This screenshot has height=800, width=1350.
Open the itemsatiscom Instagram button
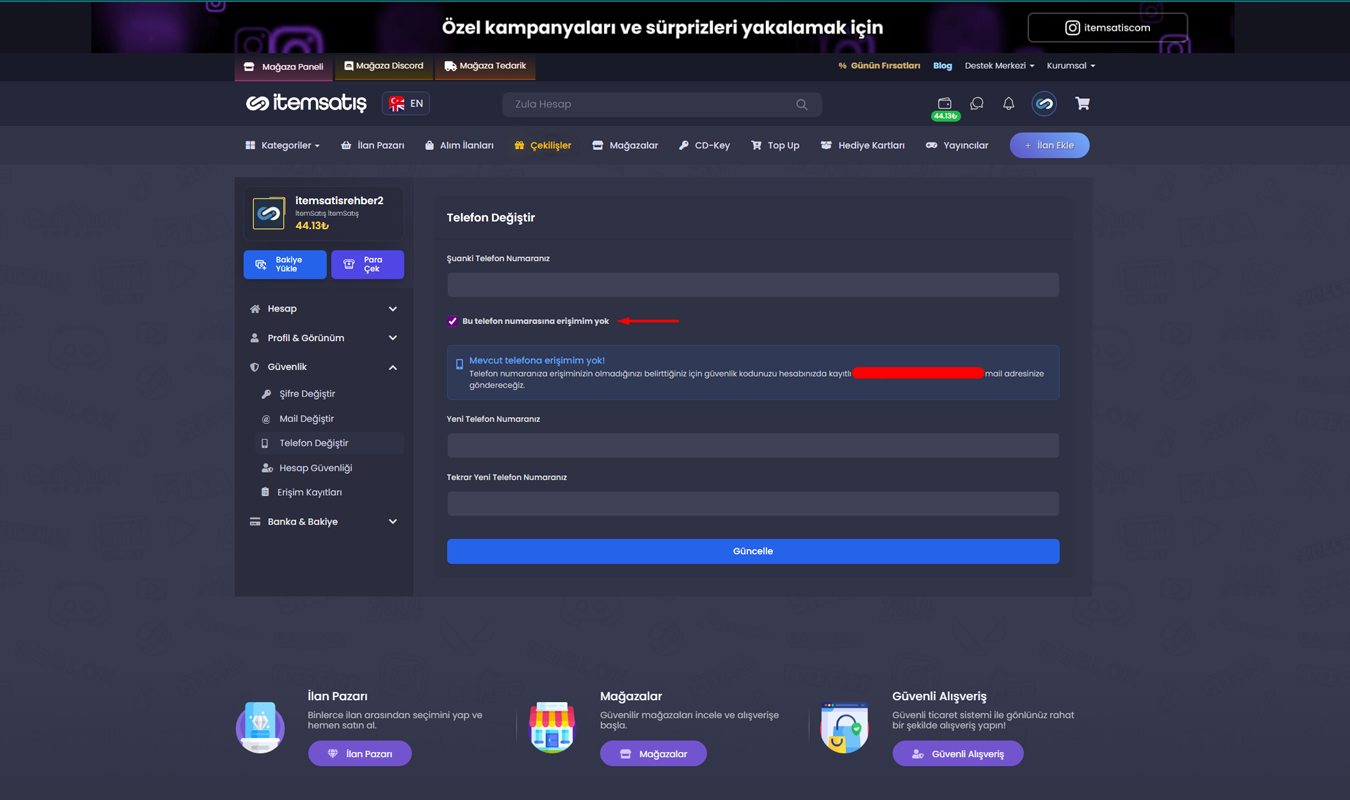tap(1108, 28)
